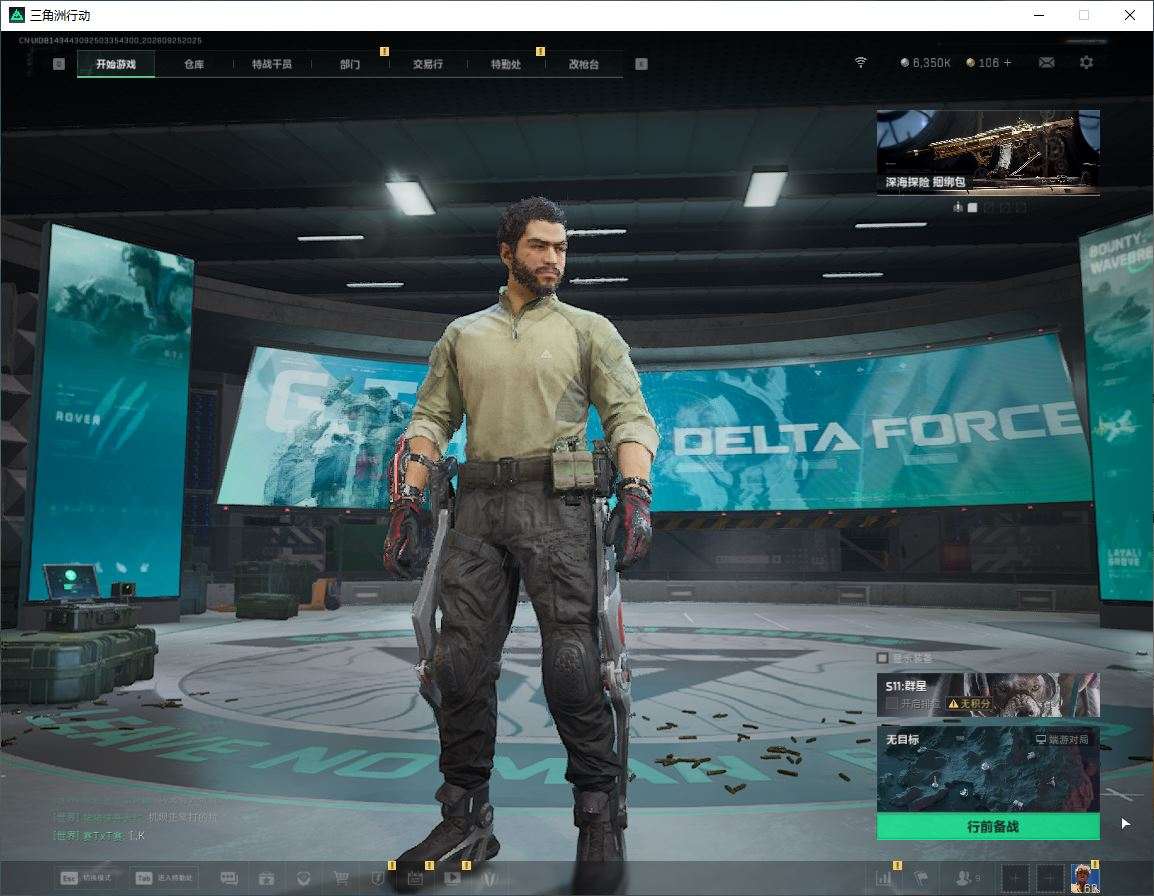This screenshot has width=1154, height=896.
Task: Add currency using the plus after 106
Action: coord(1008,63)
